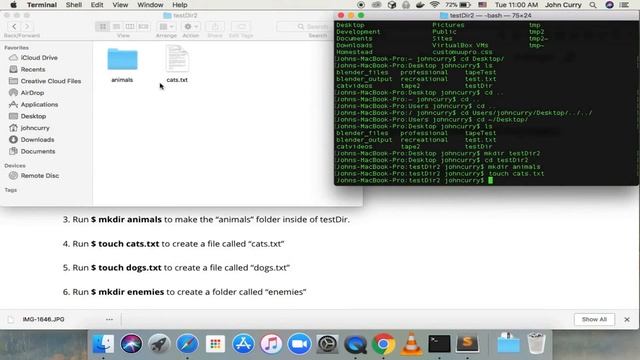Click the date and time in menu bar
Image resolution: width=640 pixels, height=360 pixels.
pyautogui.click(x=516, y=5)
